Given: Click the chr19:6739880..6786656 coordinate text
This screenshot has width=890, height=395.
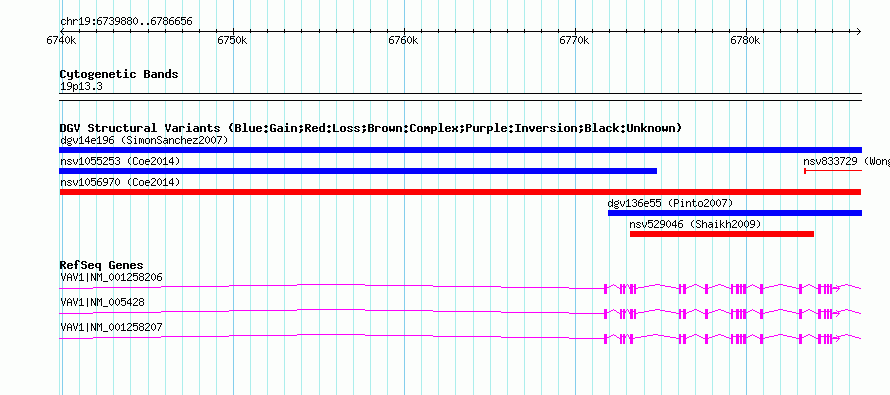Looking at the screenshot, I should [126, 22].
